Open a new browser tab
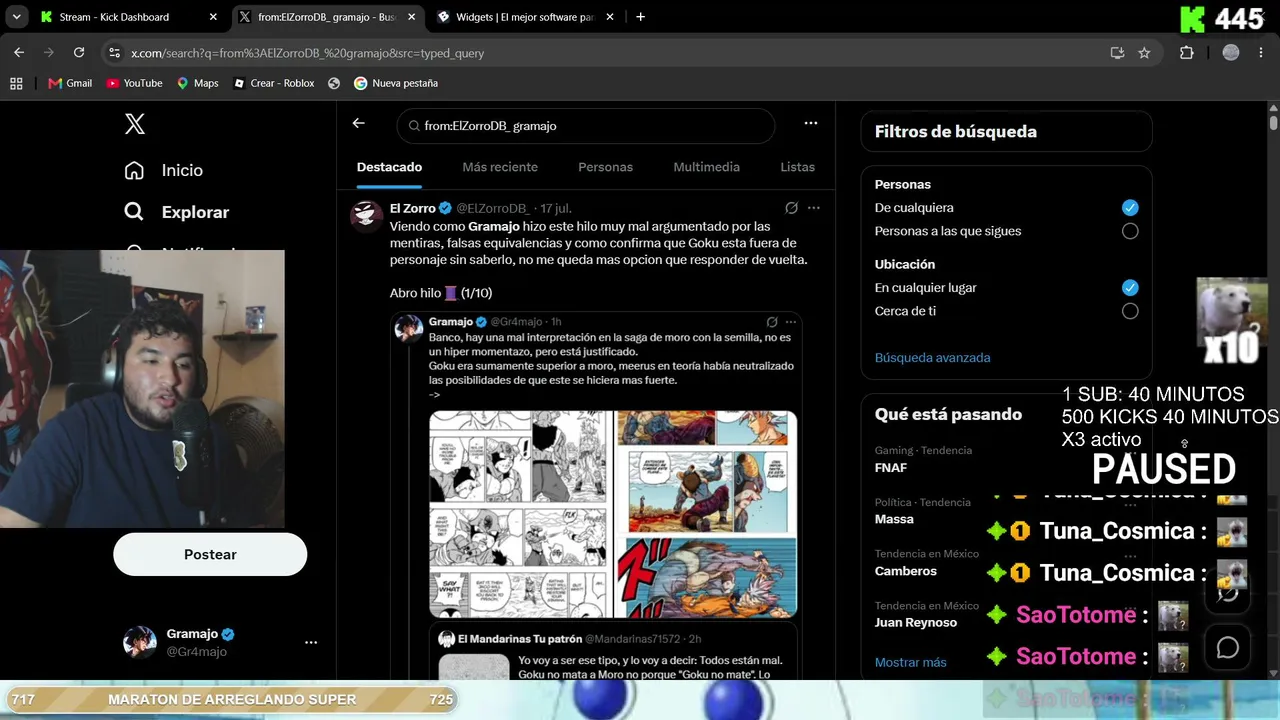This screenshot has height=720, width=1280. coord(640,17)
